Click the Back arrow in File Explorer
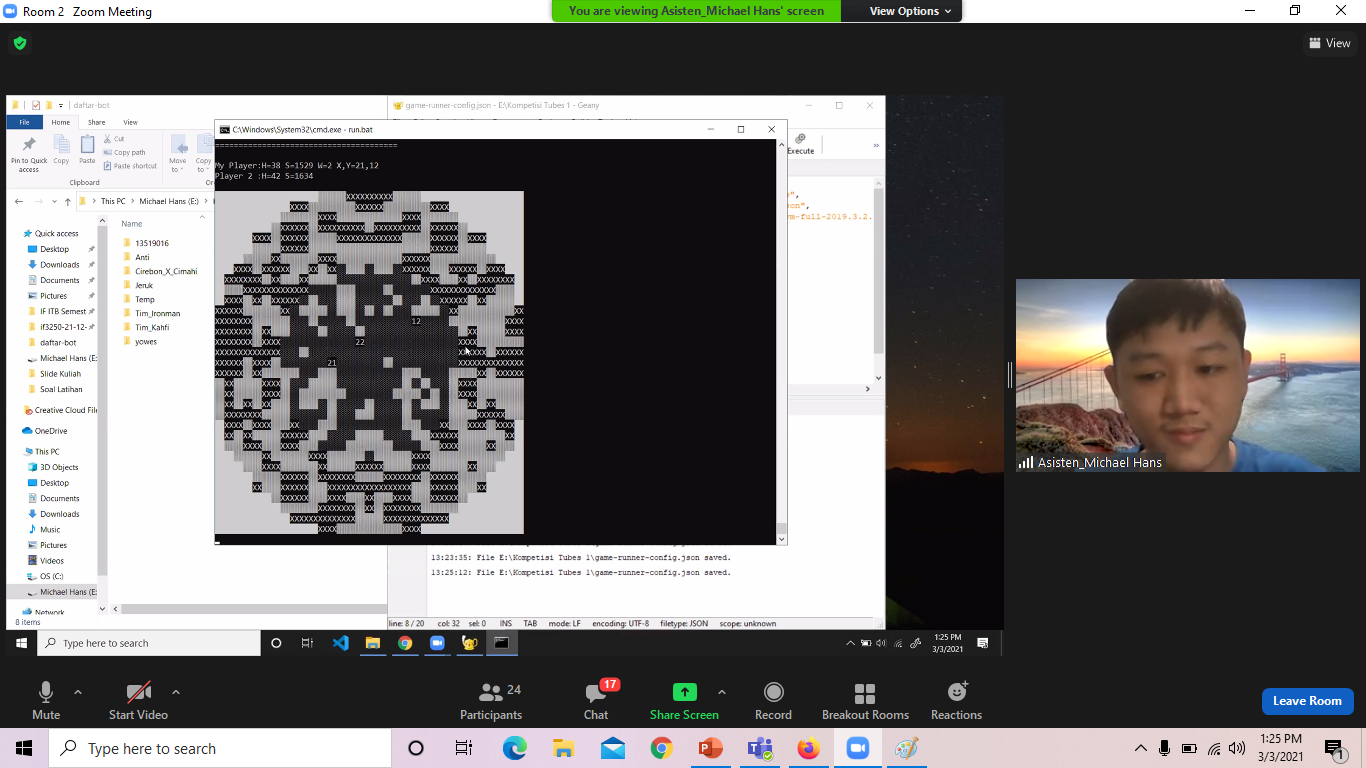 click(19, 201)
